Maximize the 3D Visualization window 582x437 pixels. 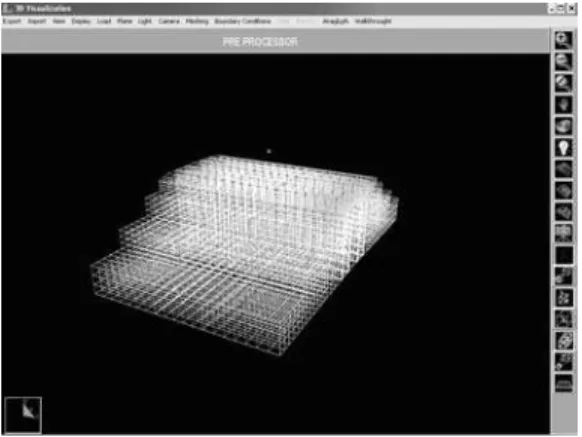click(x=561, y=8)
